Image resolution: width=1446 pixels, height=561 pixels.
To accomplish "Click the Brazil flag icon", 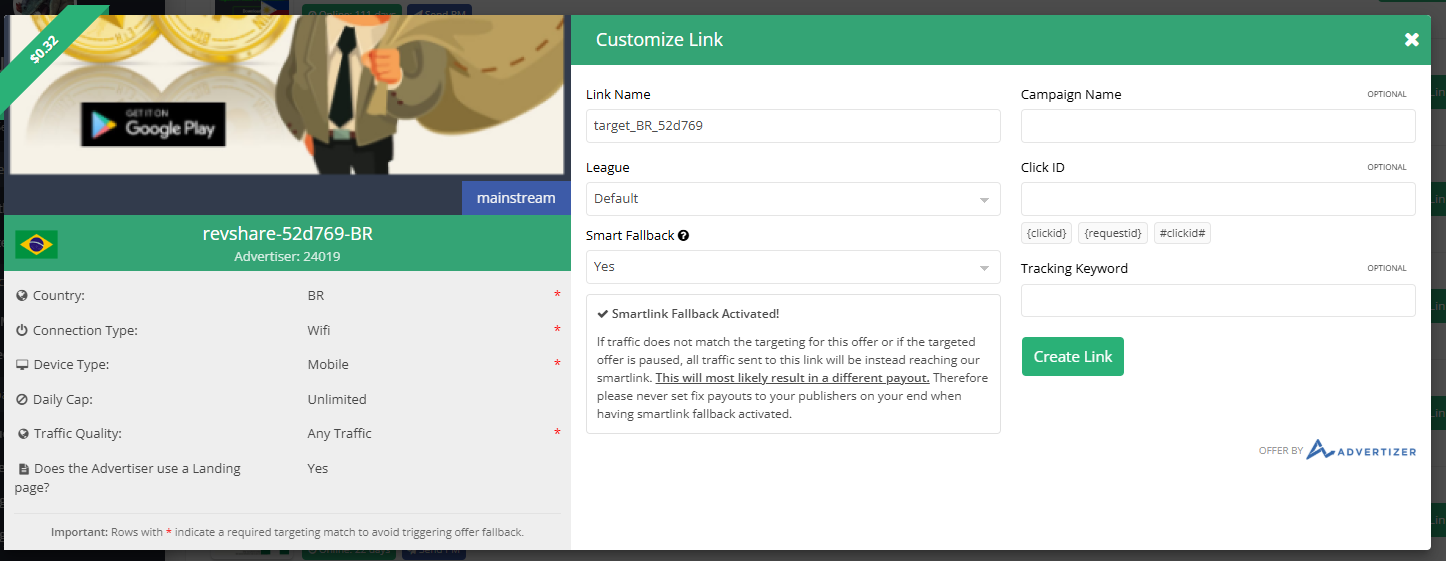I will click(x=37, y=243).
